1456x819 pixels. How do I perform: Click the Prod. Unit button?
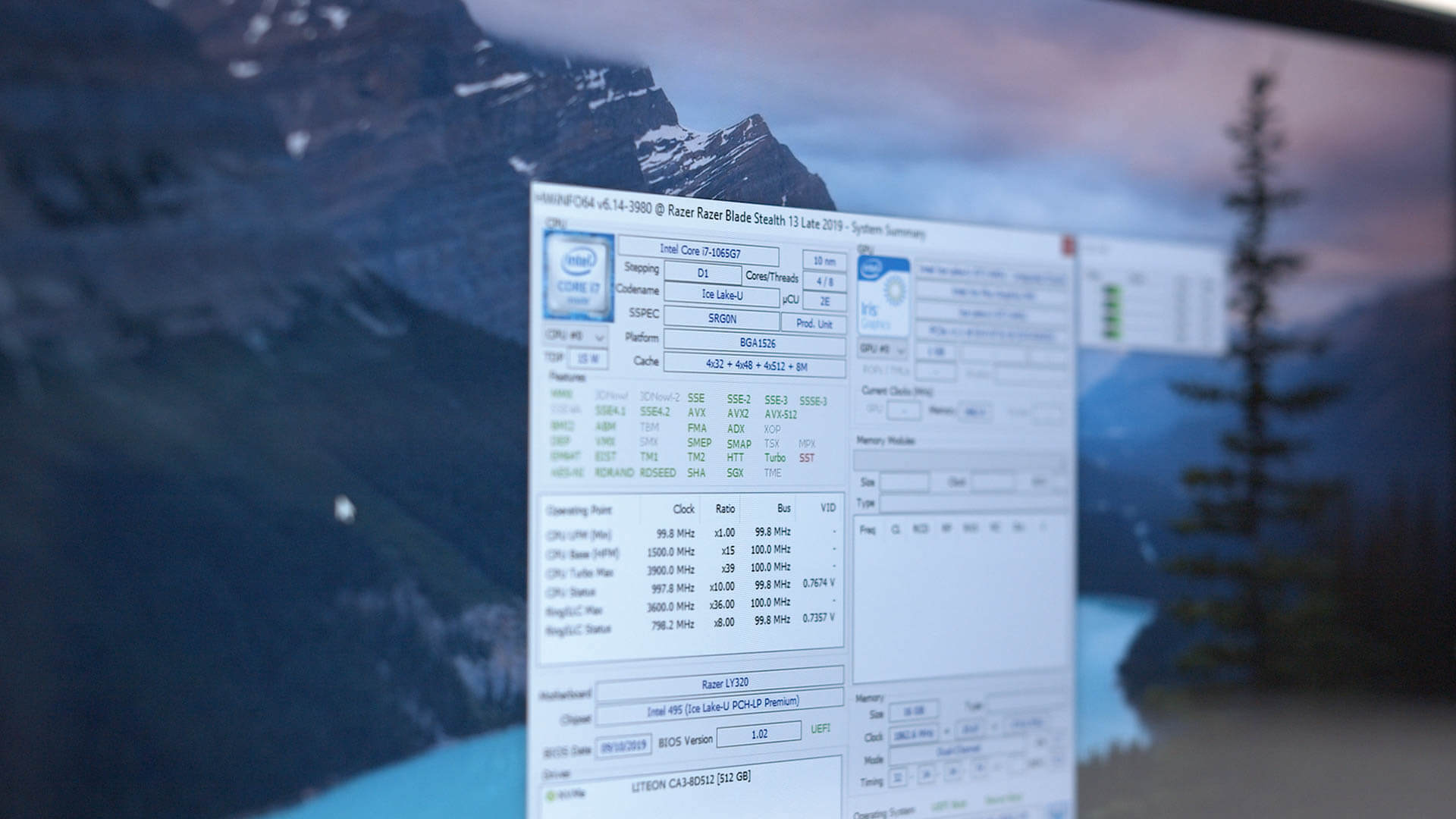(814, 323)
